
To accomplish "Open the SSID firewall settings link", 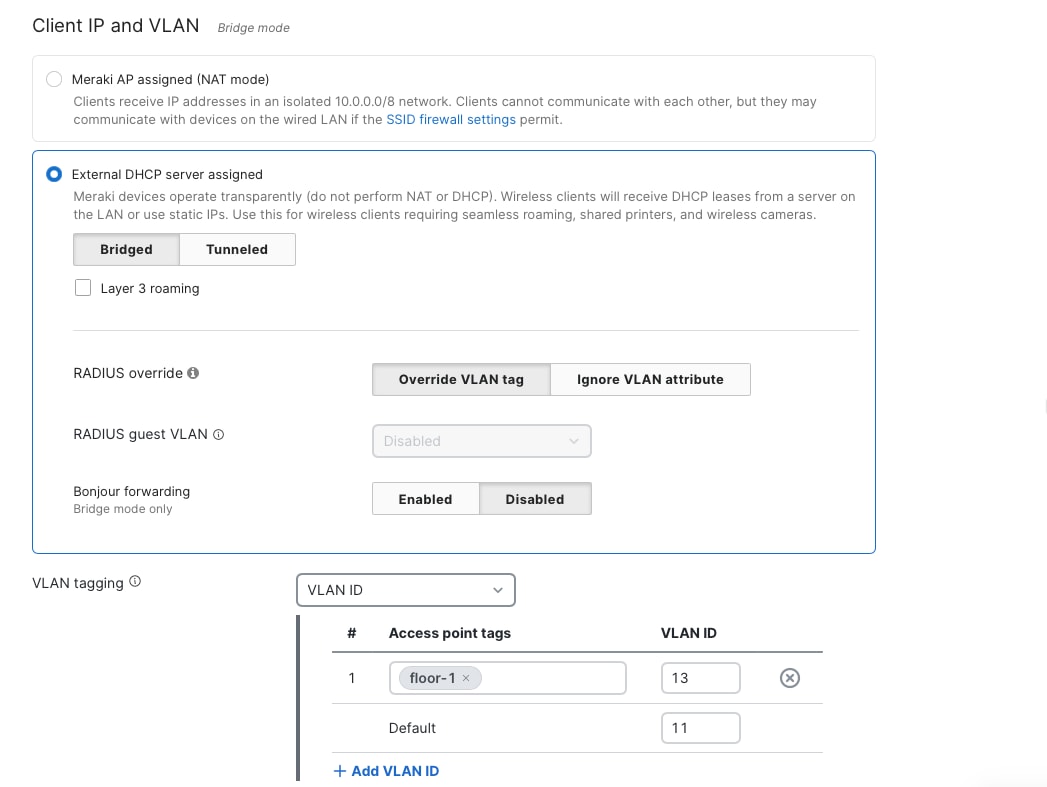I will click(x=451, y=120).
